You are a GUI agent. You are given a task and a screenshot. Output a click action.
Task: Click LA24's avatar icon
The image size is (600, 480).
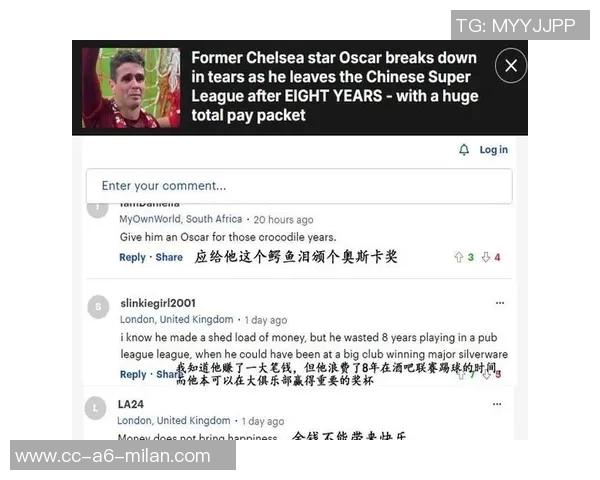95,408
